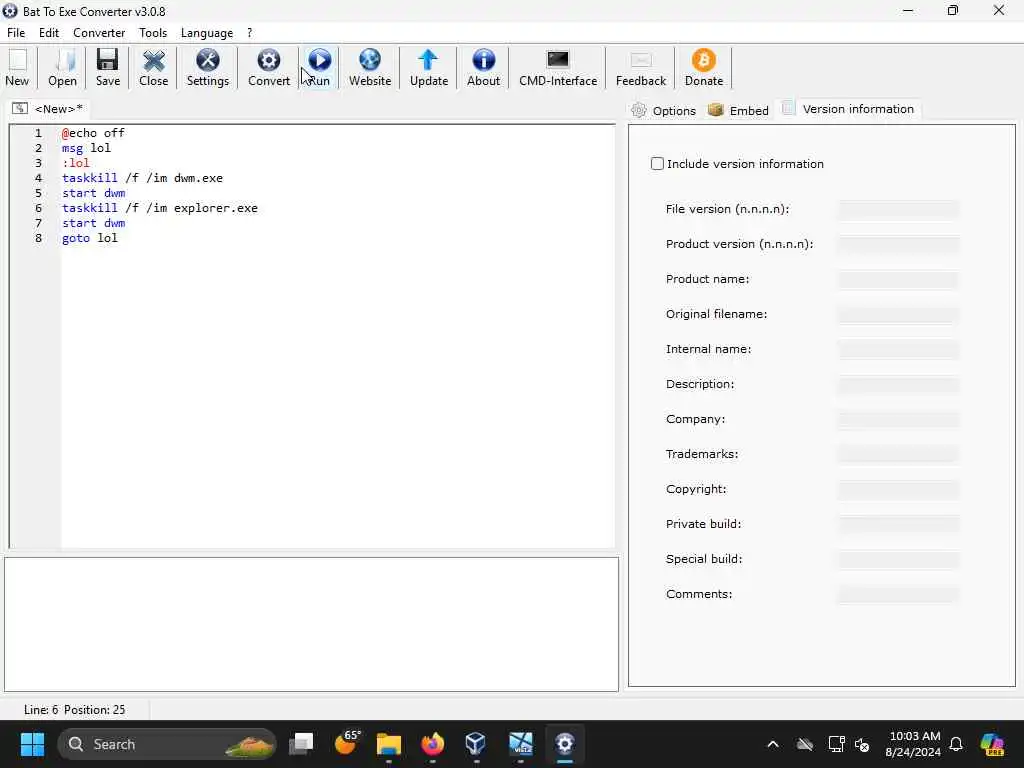Open the Tools menu
1024x768 pixels.
pos(153,33)
